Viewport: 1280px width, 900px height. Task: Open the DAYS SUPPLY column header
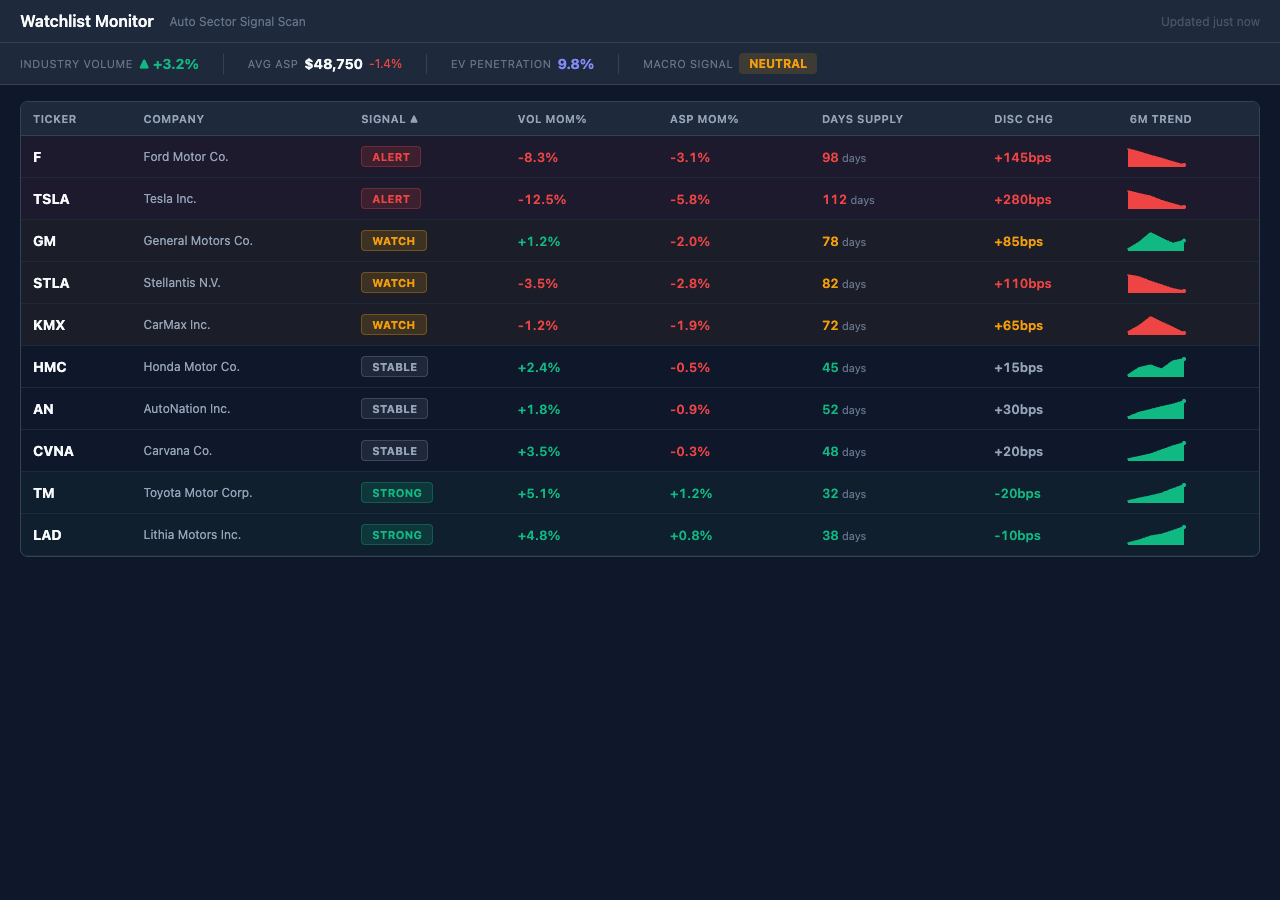[x=862, y=119]
